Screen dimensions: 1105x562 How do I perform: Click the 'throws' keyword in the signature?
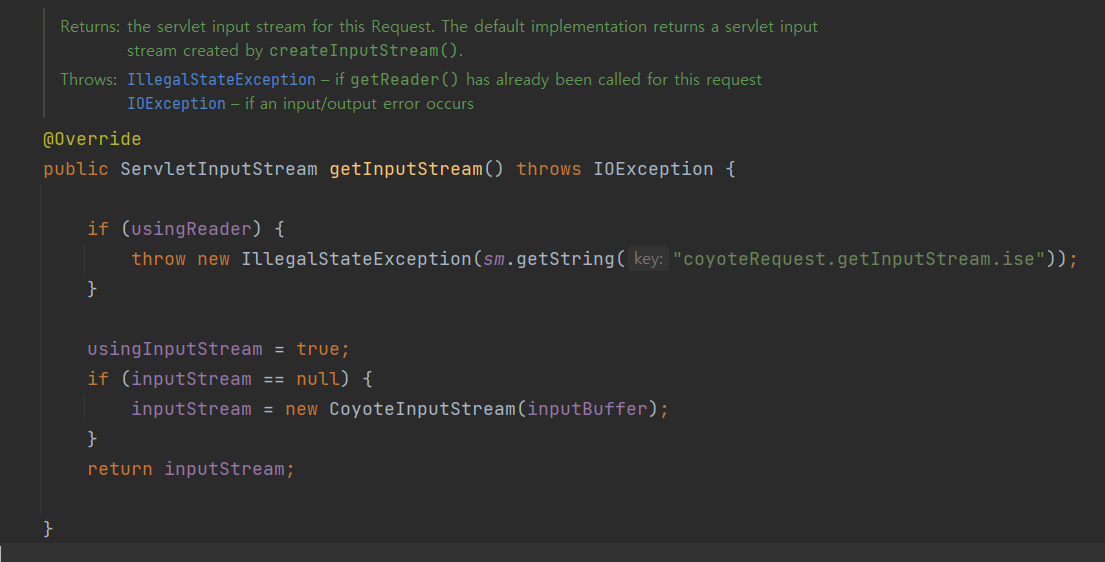tap(549, 169)
